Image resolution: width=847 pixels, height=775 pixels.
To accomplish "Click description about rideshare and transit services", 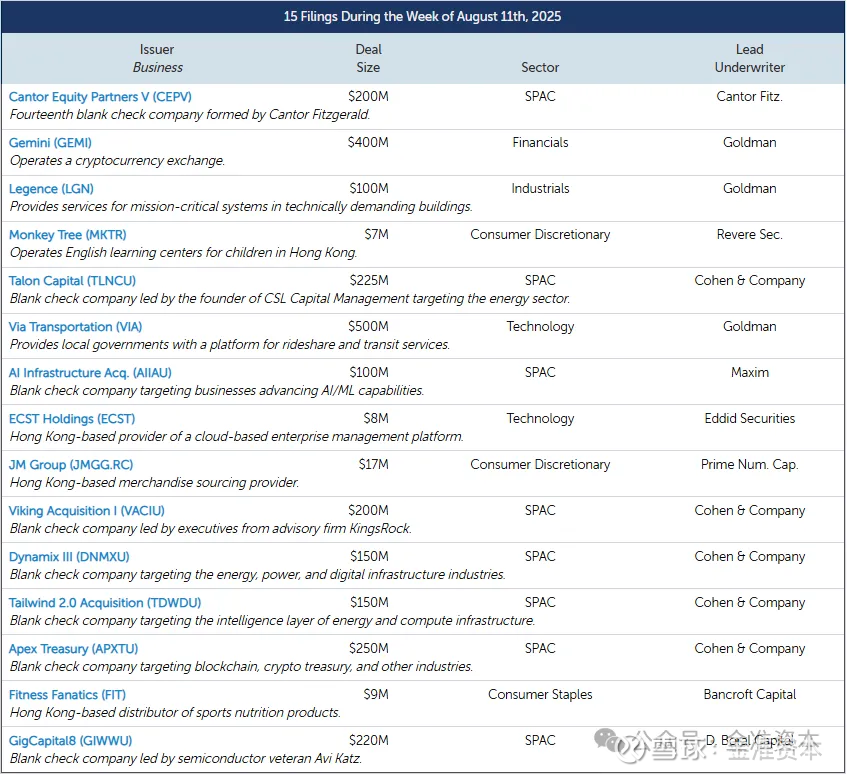I will point(230,345).
